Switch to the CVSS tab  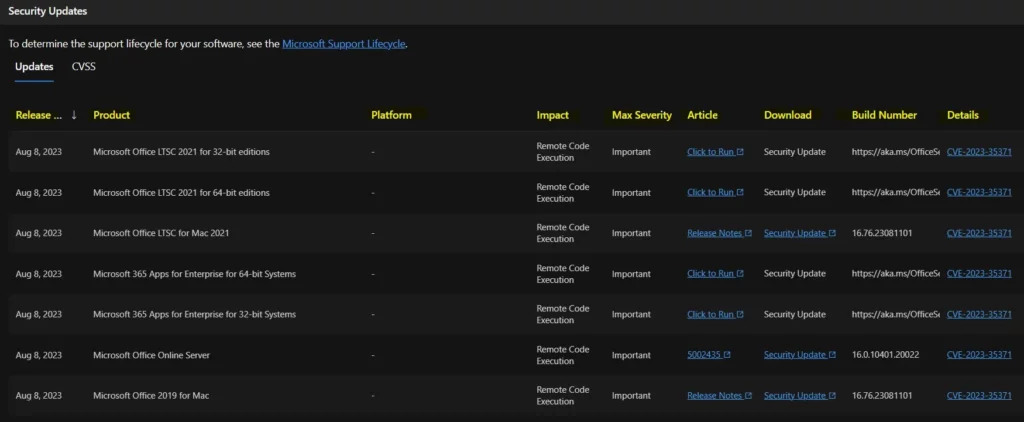84,67
